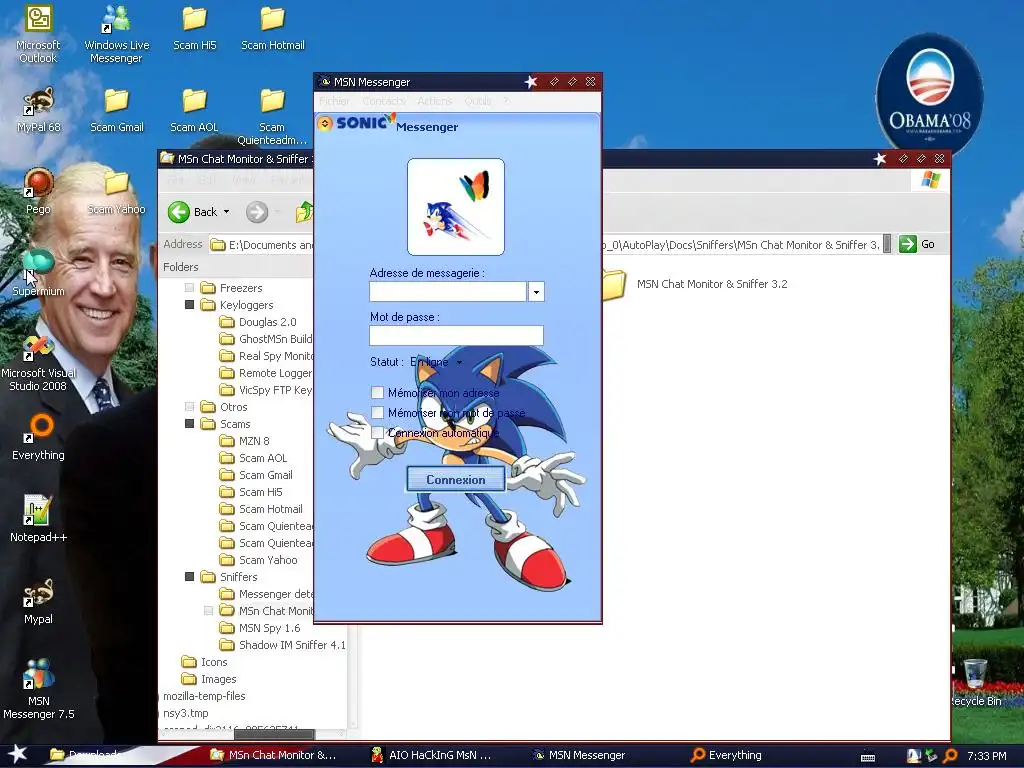This screenshot has height=768, width=1024.
Task: Click the orange Everything search tray icon
Action: 950,755
